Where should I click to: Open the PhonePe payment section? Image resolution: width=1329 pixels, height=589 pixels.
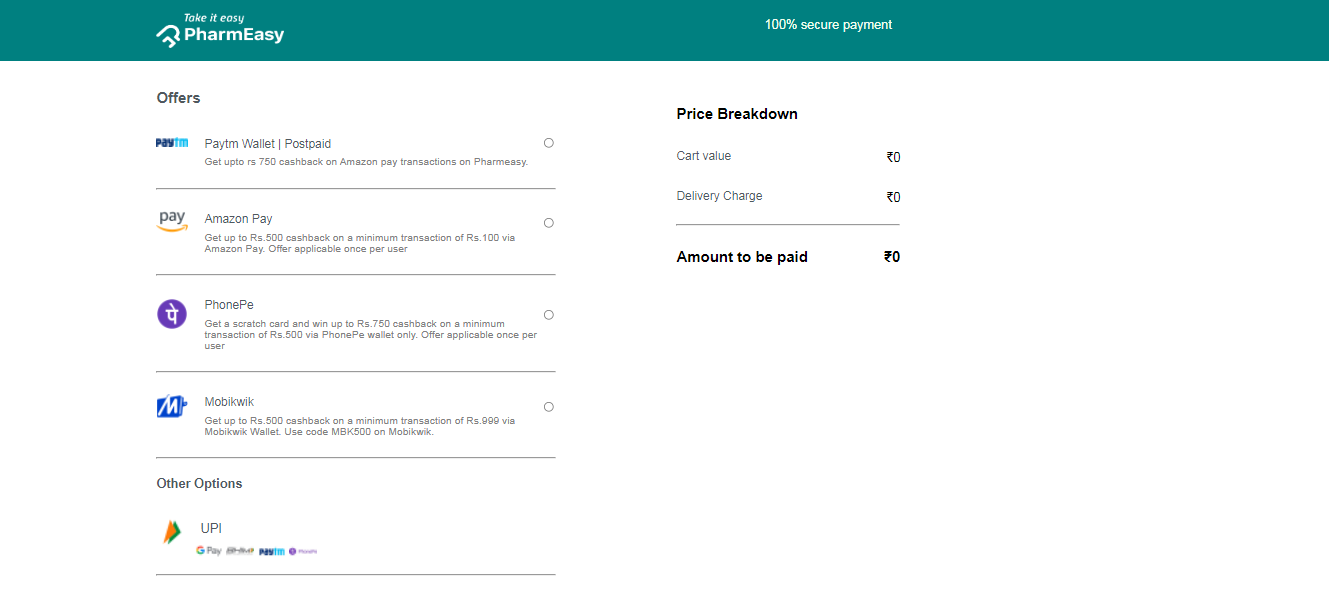point(229,304)
